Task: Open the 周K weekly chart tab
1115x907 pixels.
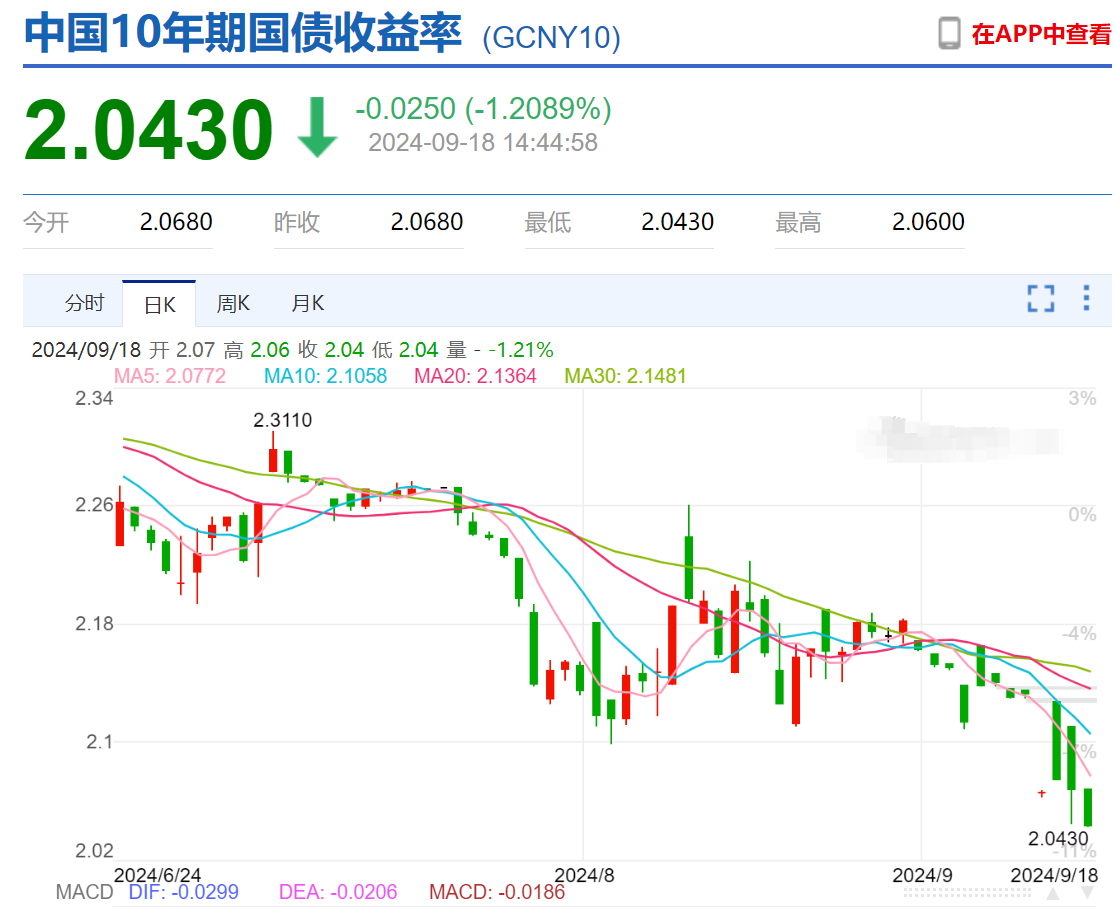Action: click(233, 303)
